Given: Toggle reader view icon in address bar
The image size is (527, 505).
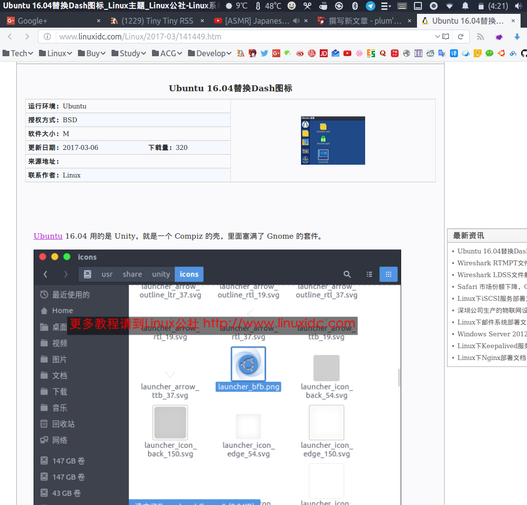Looking at the screenshot, I should pos(446,36).
